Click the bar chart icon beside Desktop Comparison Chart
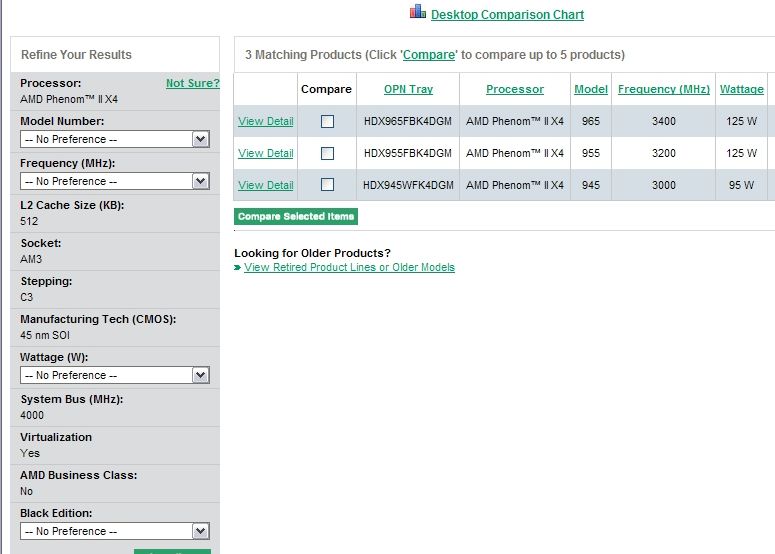 click(x=418, y=11)
